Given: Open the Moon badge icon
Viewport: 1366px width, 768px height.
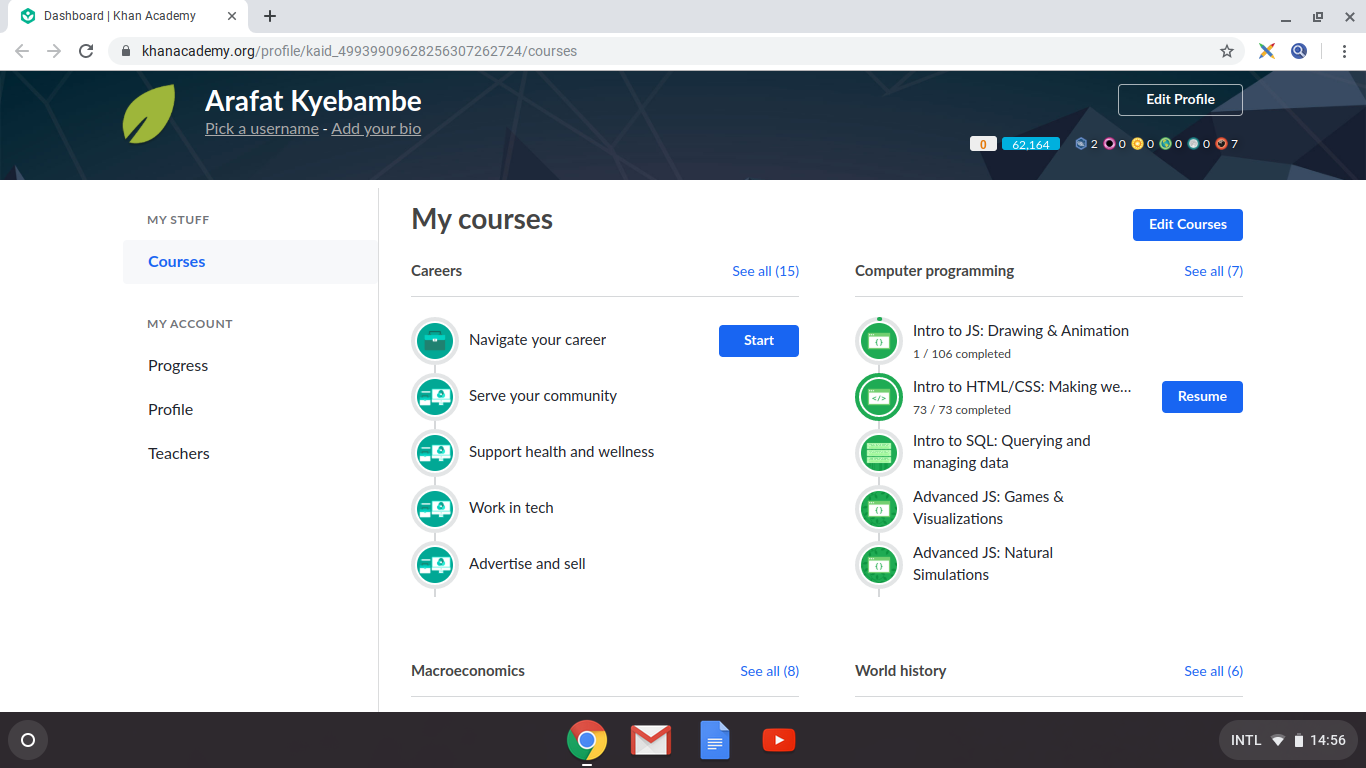Looking at the screenshot, I should point(1193,144).
